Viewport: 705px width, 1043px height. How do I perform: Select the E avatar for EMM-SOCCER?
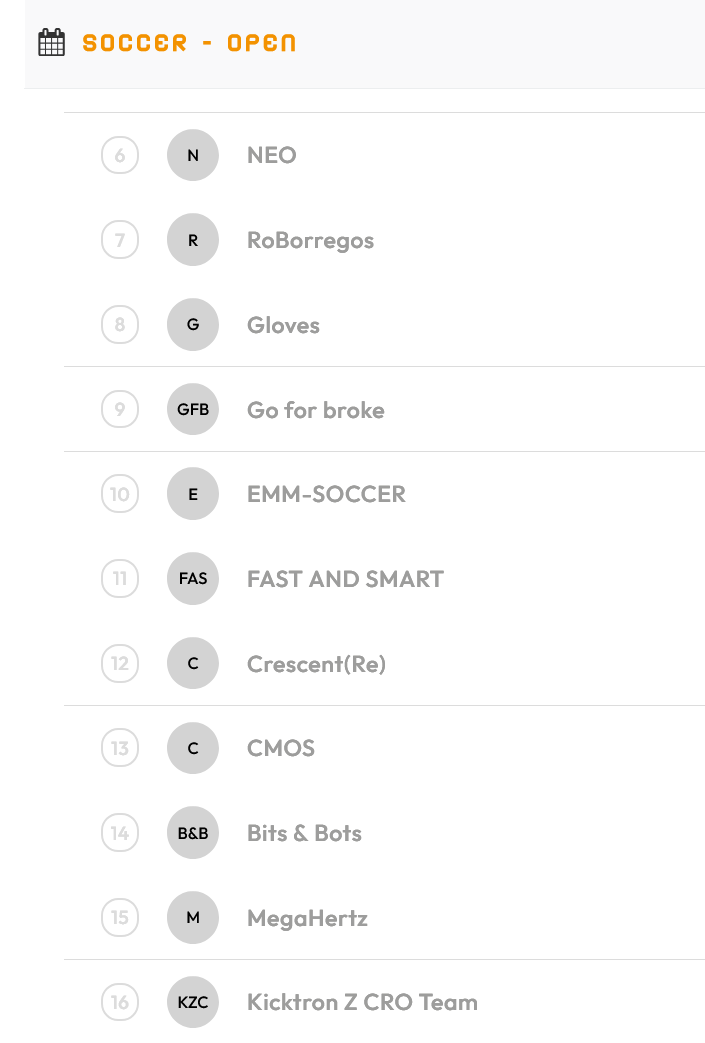point(193,494)
